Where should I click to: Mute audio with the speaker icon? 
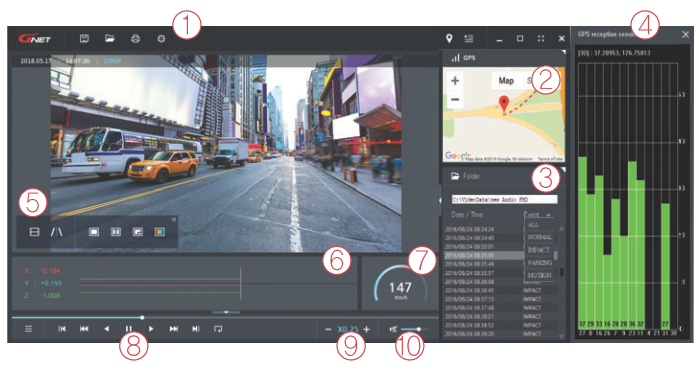click(393, 329)
